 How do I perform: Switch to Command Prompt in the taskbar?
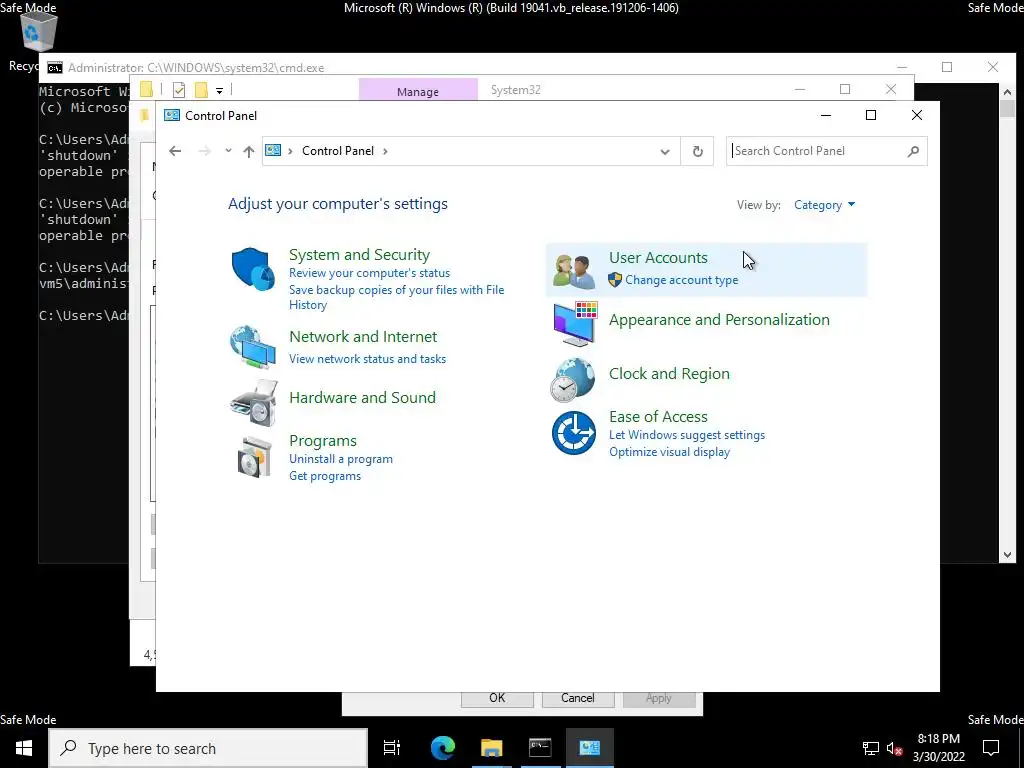[540, 748]
